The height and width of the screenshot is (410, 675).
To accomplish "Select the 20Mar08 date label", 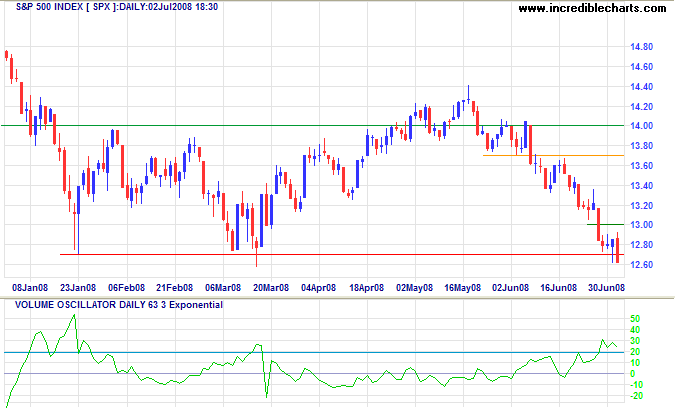I will point(271,288).
